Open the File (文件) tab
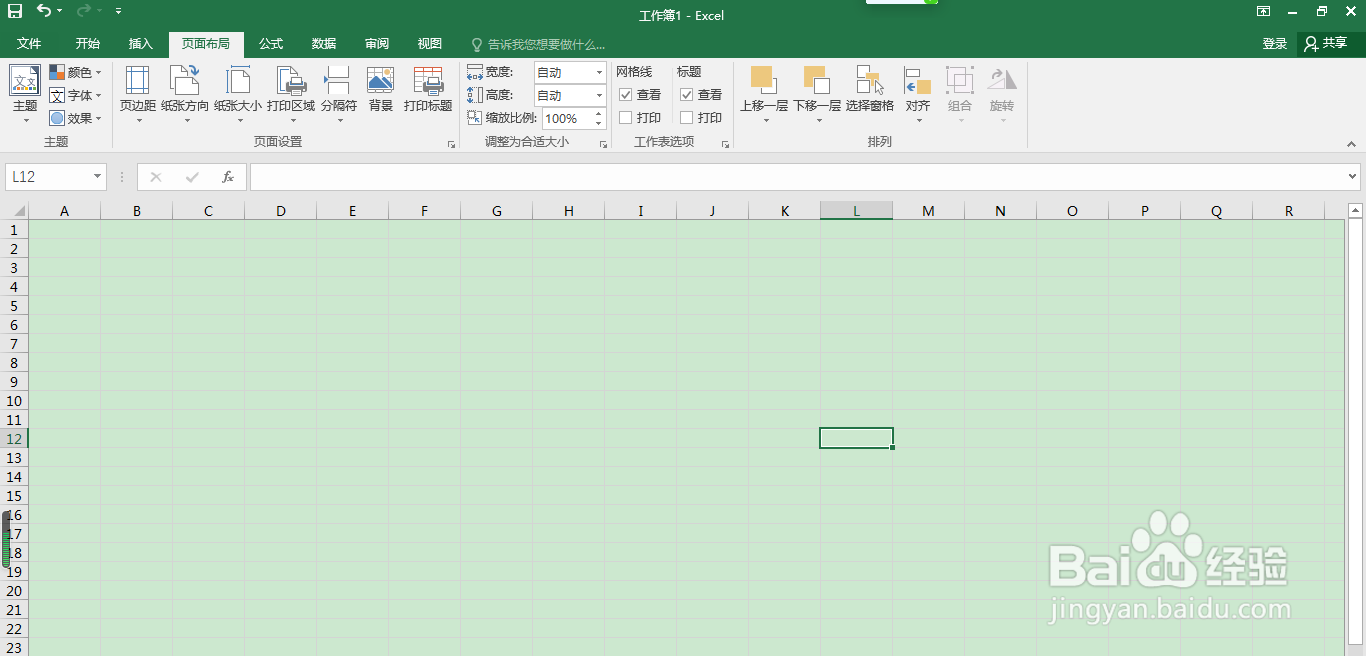The width and height of the screenshot is (1366, 656). (29, 44)
